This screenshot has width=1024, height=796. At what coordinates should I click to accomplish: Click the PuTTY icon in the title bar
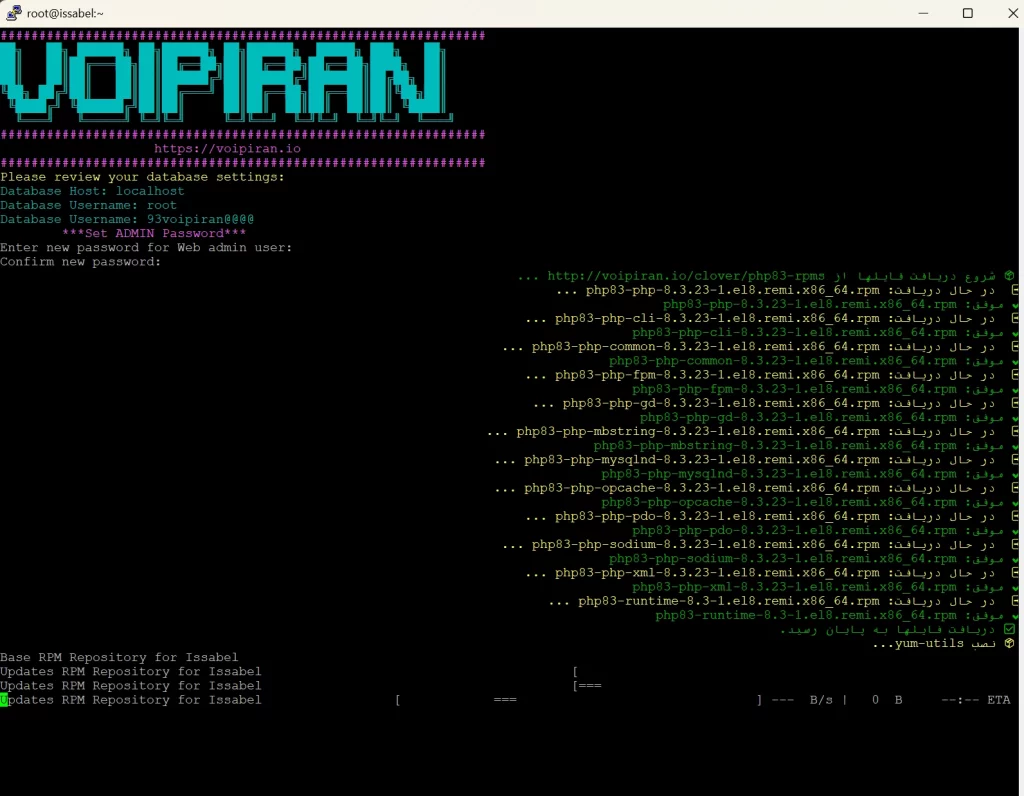[14, 12]
